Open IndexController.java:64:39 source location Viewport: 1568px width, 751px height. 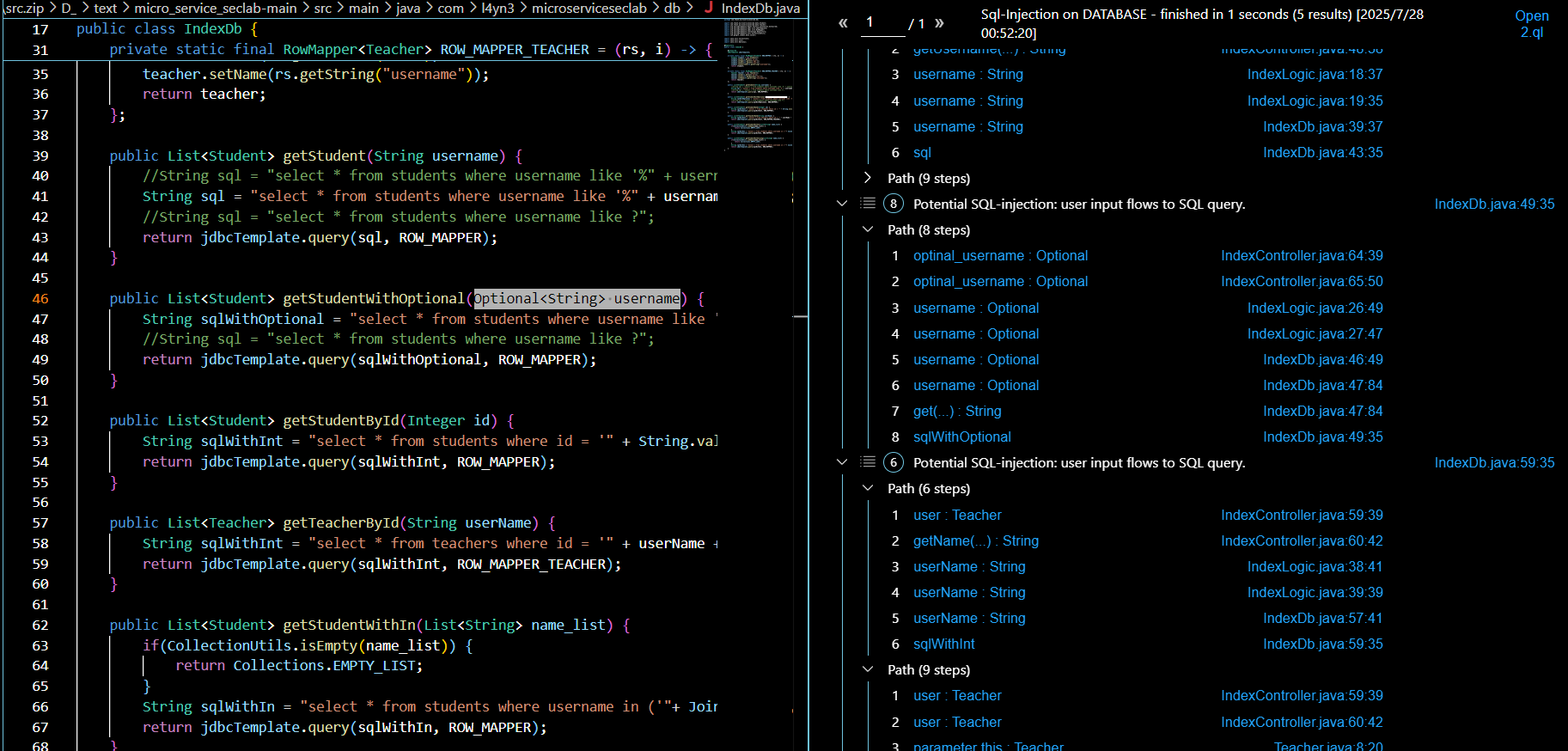coord(1302,255)
